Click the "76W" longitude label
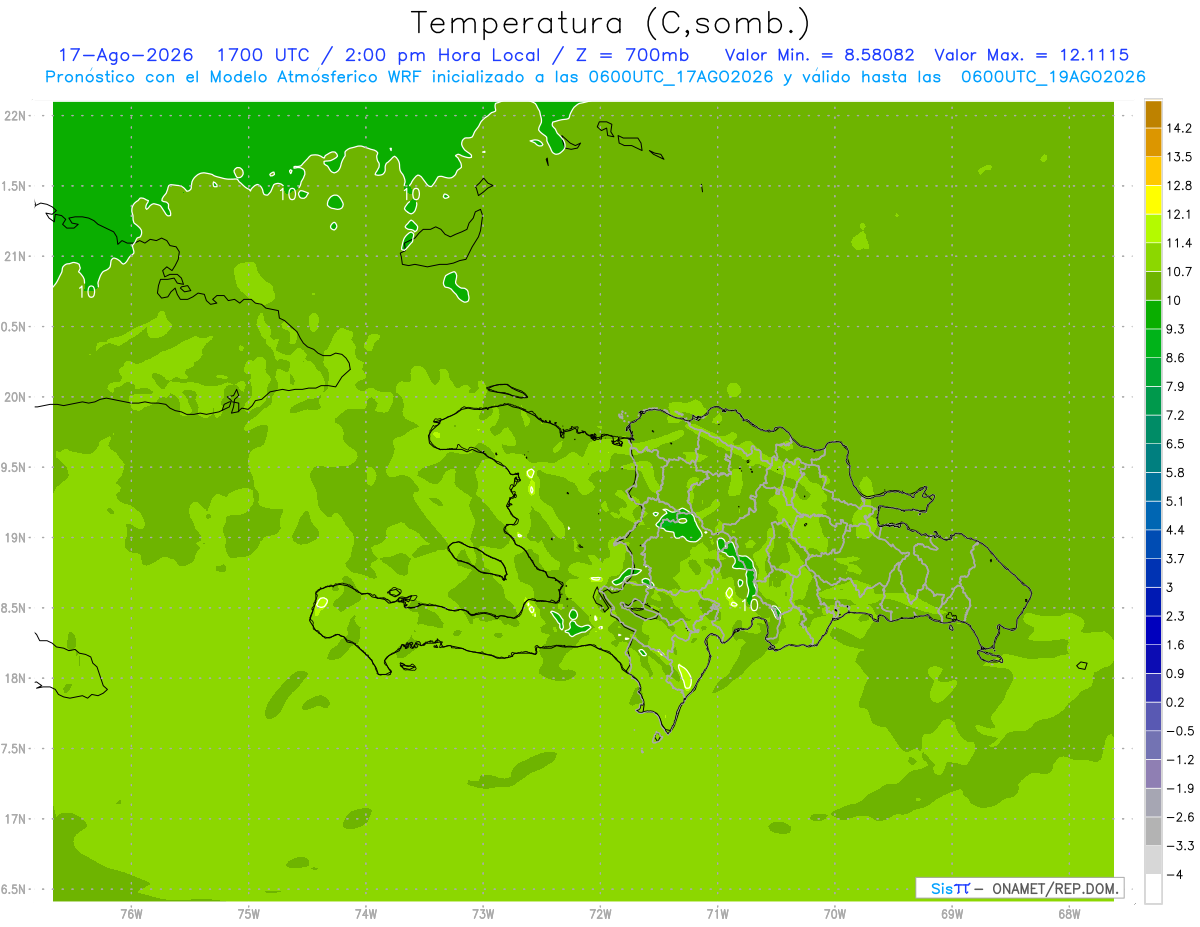 (x=131, y=913)
